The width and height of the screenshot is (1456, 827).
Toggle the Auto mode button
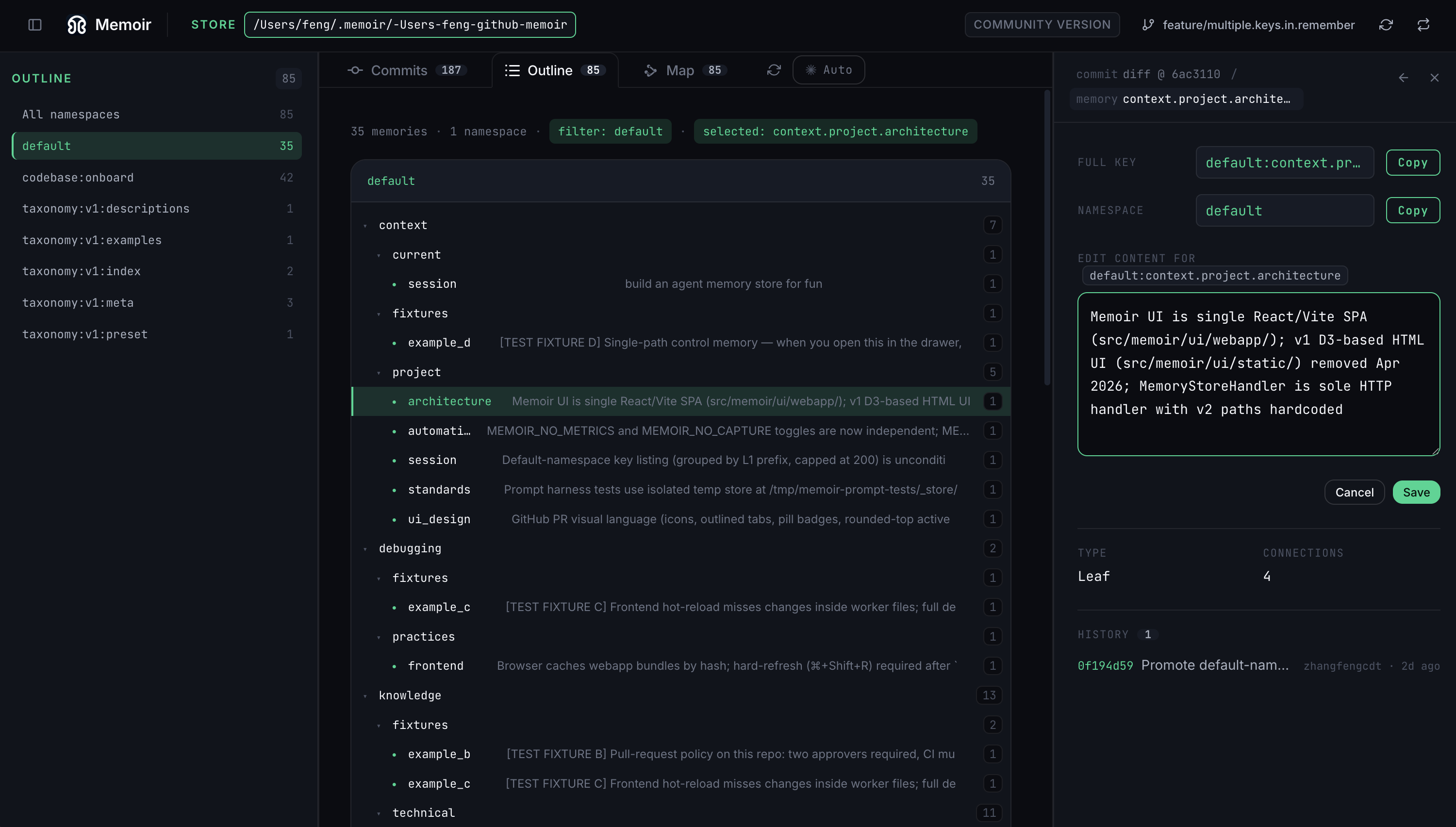pyautogui.click(x=828, y=70)
